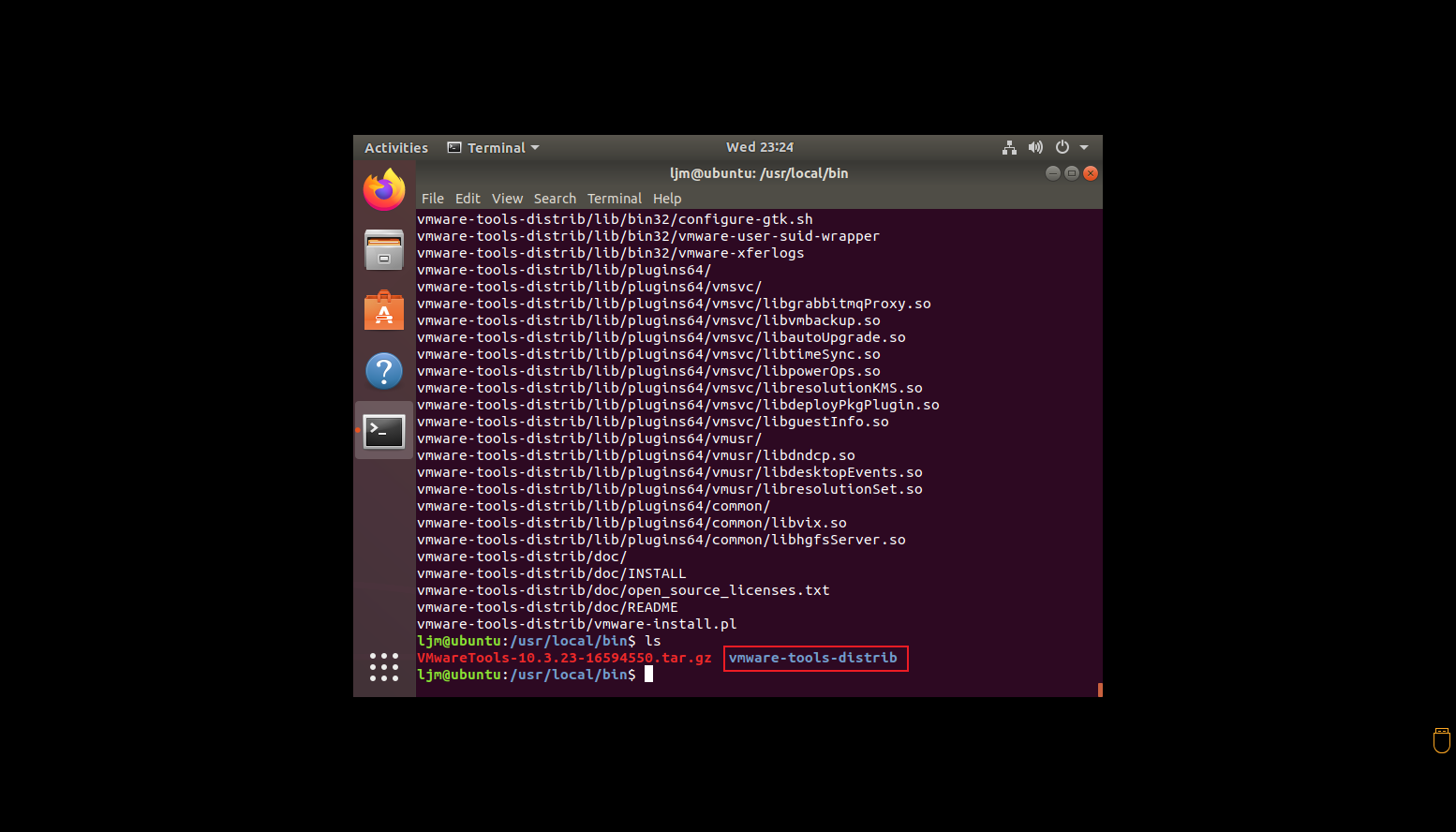Viewport: 1456px width, 832px height.
Task: Launch Ubuntu Software from the dock
Action: [x=384, y=310]
